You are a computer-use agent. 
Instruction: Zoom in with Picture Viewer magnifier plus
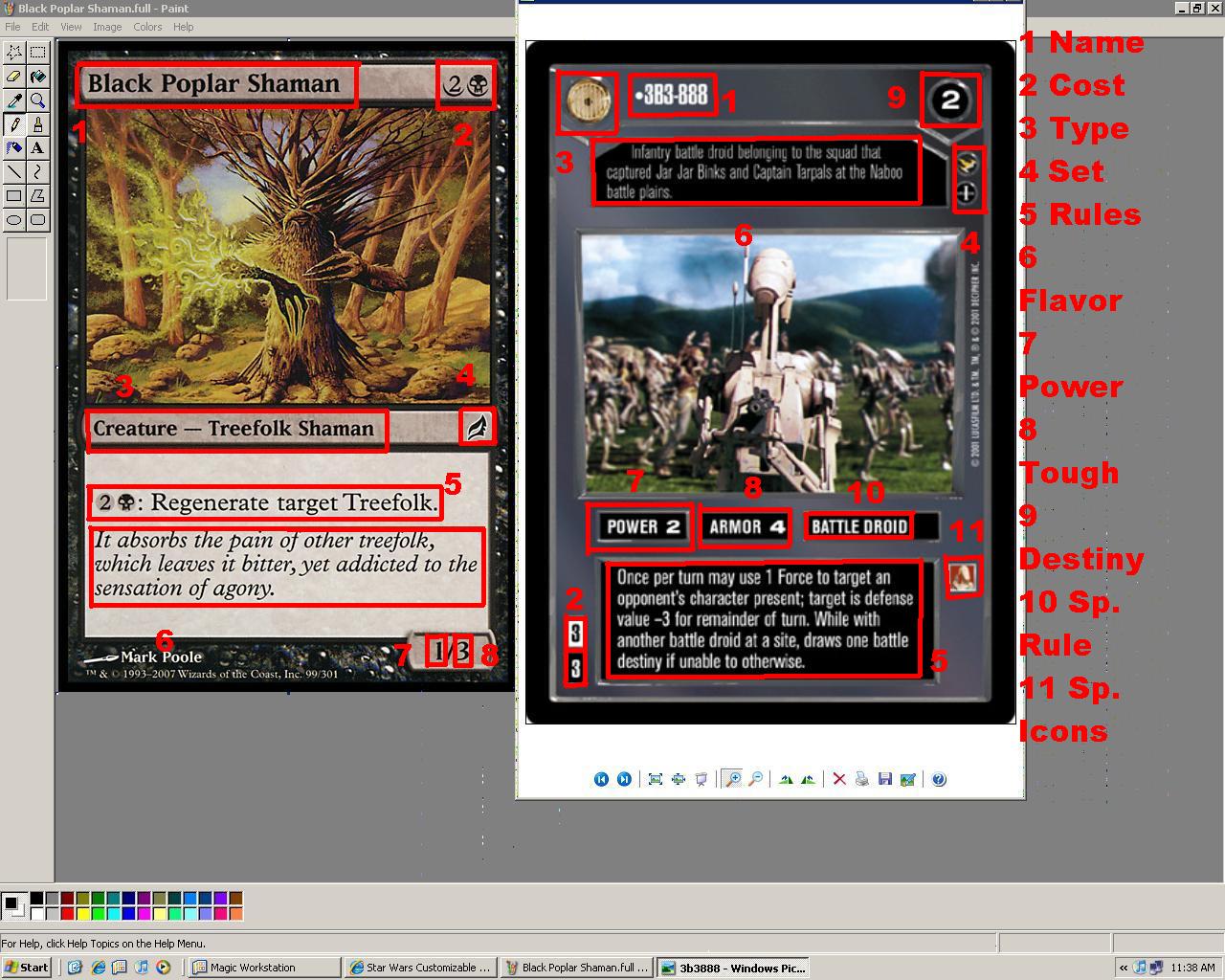point(732,779)
